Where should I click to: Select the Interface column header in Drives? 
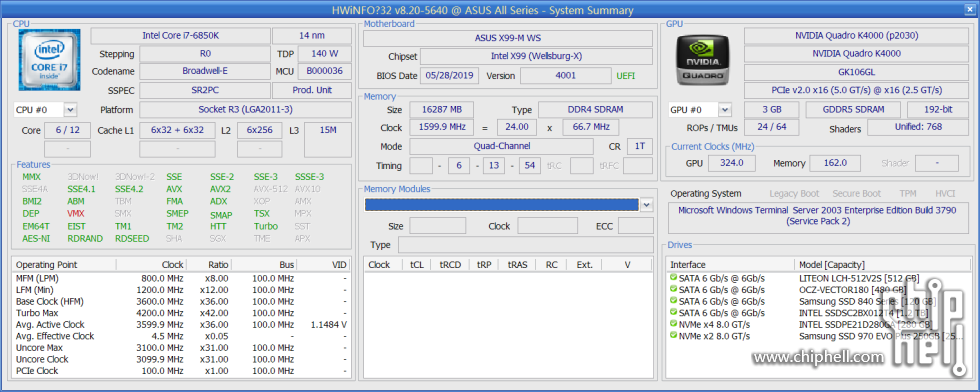tap(731, 264)
